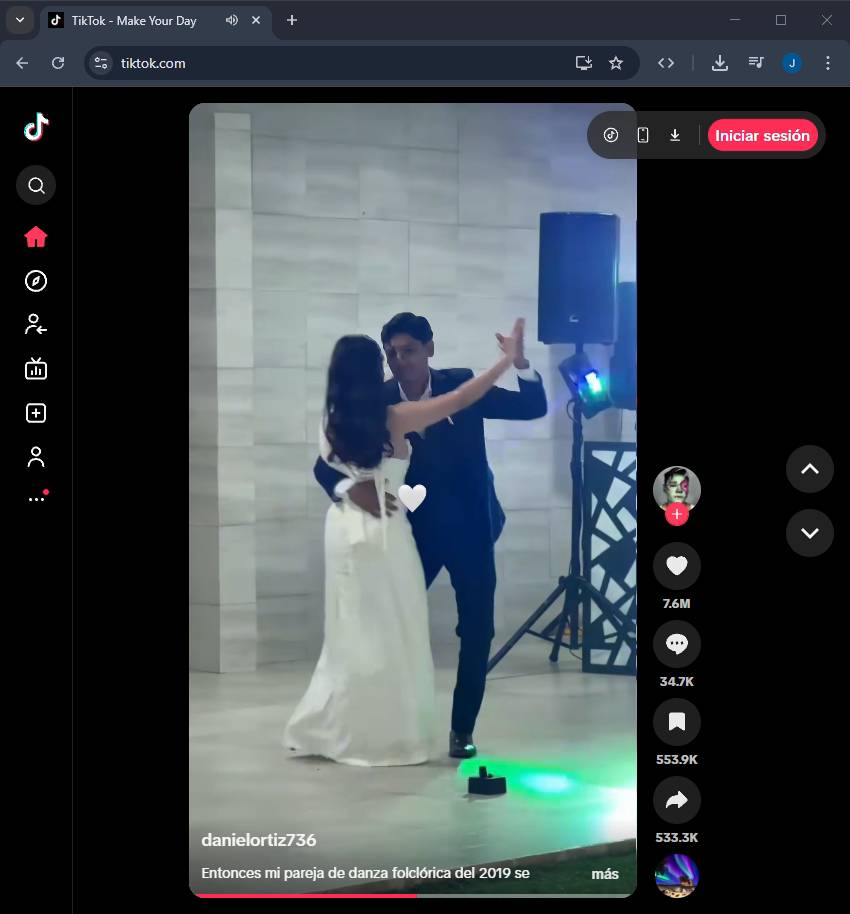Image resolution: width=850 pixels, height=914 pixels.
Task: Toggle the bookmark save button
Action: point(676,722)
